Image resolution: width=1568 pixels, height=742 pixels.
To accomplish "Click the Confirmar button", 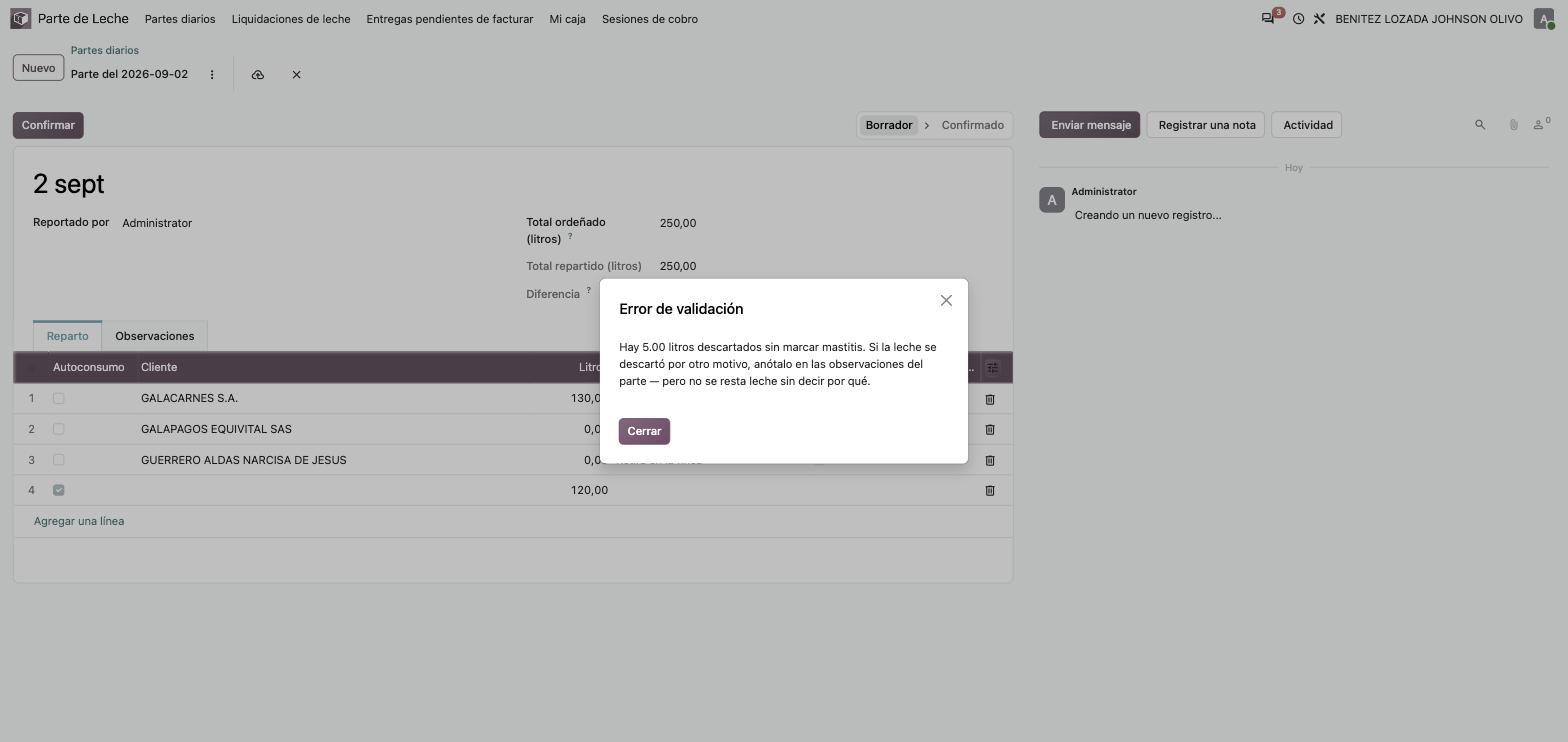I will click(x=48, y=125).
